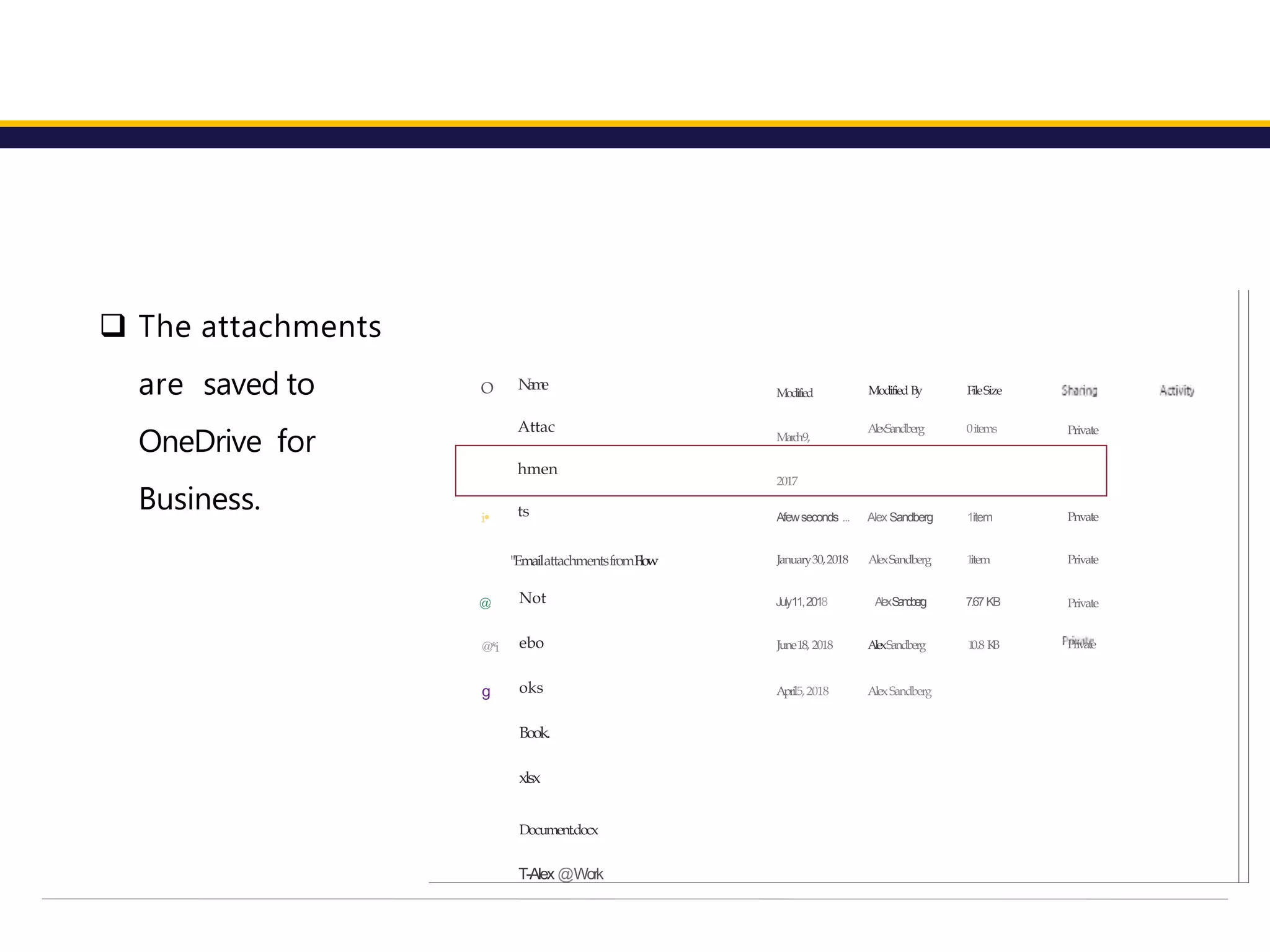Click Alex Sandberg beside January 30, 2018
This screenshot has width=1270, height=952.
point(900,560)
